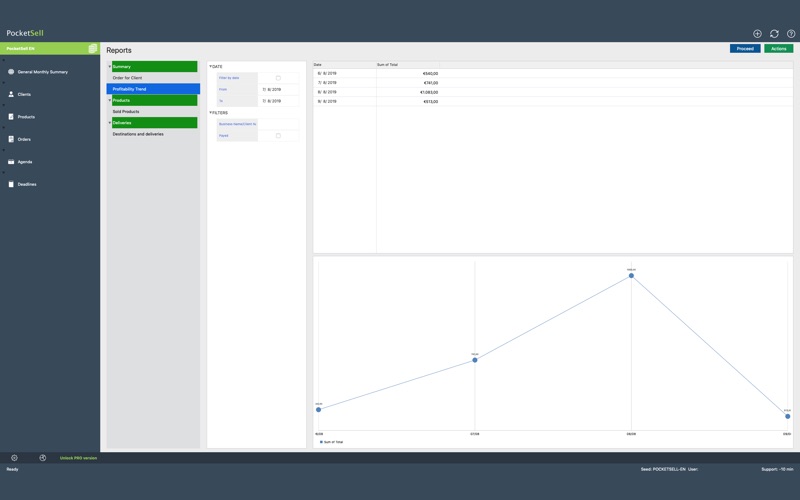This screenshot has height=500, width=800.
Task: Click the Support status bar text
Action: coord(777,469)
